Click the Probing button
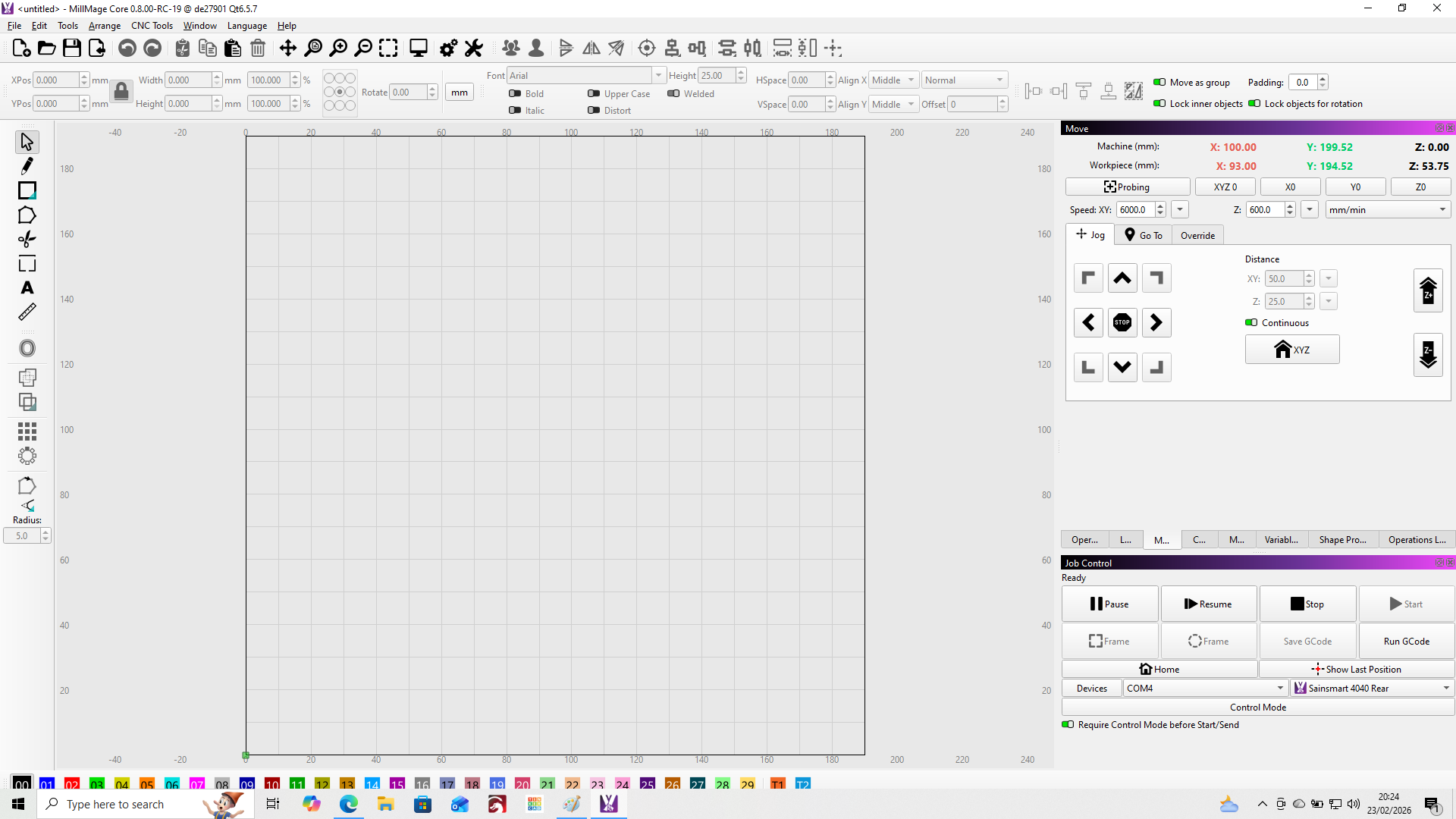The height and width of the screenshot is (819, 1456). [x=1127, y=187]
